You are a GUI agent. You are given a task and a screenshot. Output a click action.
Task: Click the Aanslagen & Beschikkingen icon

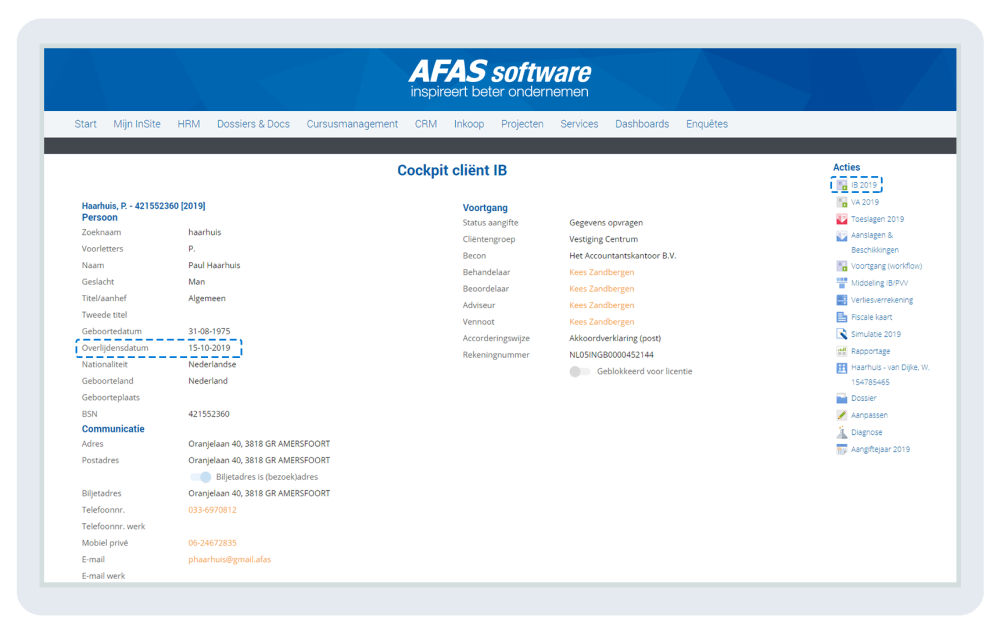(x=842, y=236)
